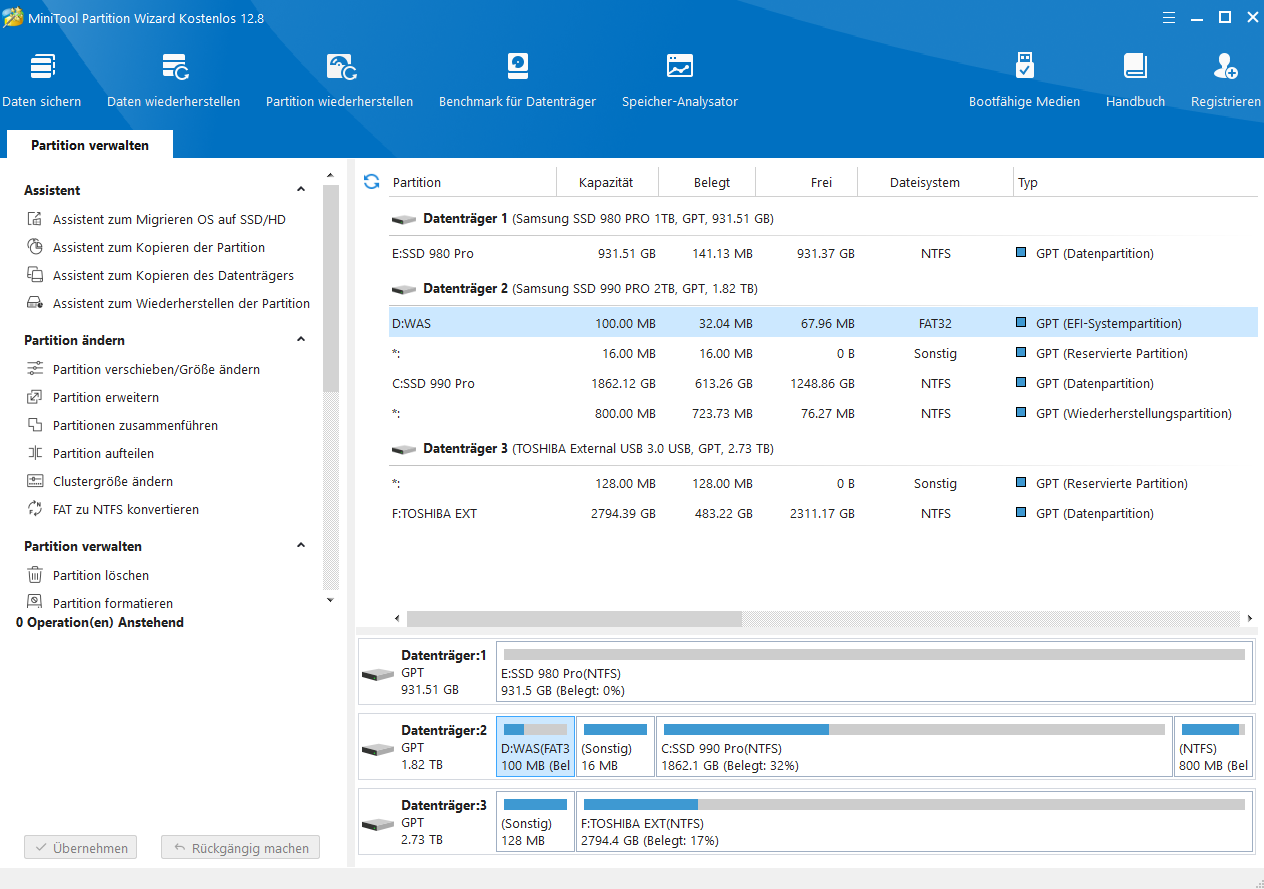Choose Partition aufteilen

[x=103, y=453]
